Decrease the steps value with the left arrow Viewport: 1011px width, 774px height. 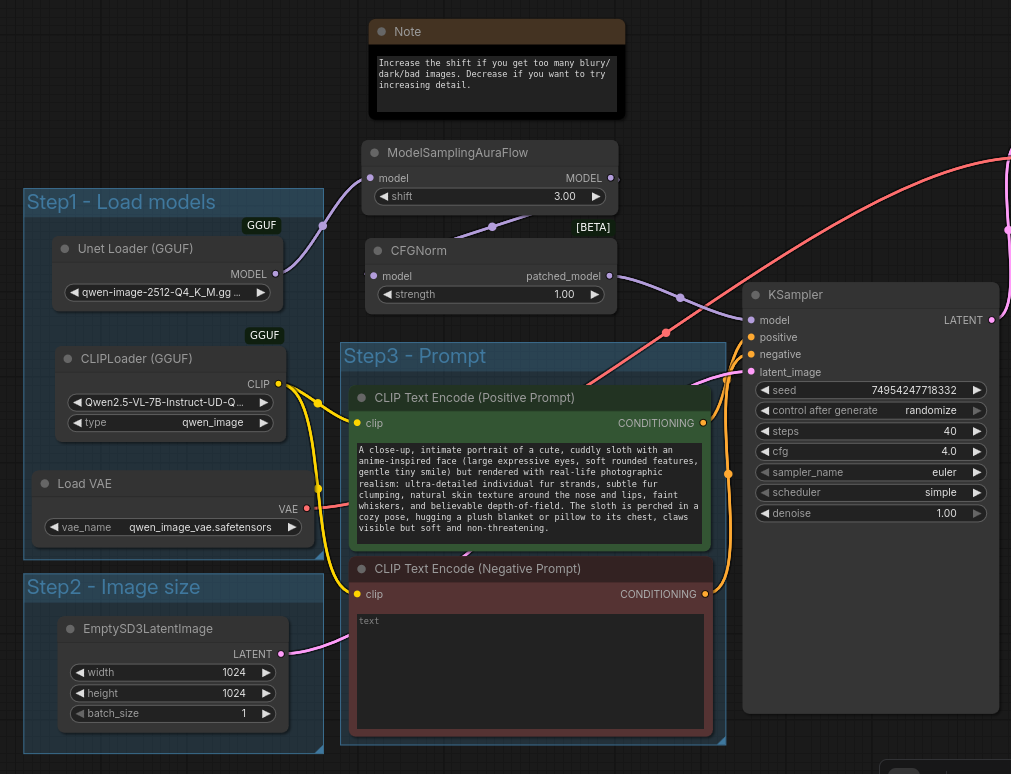pyautogui.click(x=765, y=432)
